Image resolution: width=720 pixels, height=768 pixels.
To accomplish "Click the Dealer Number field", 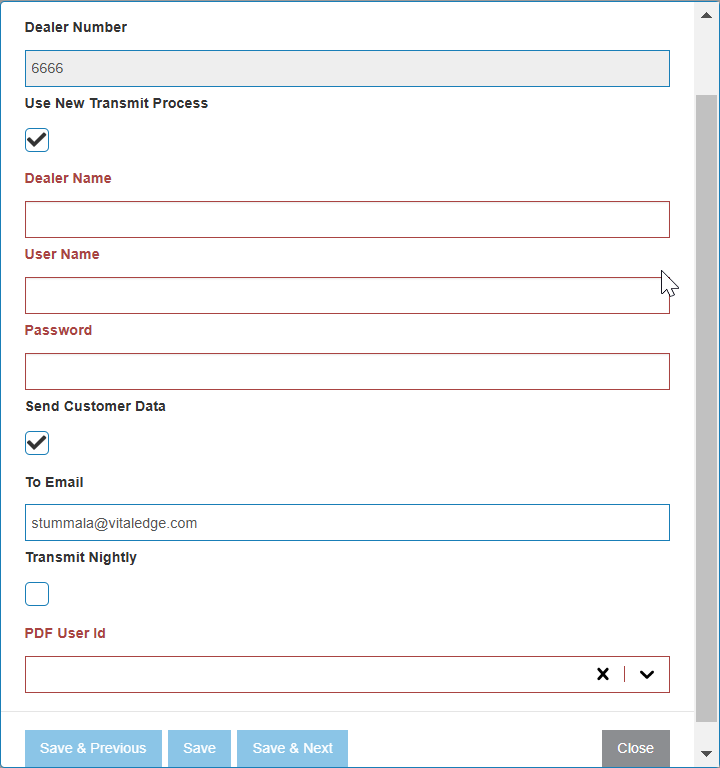I will click(x=347, y=69).
